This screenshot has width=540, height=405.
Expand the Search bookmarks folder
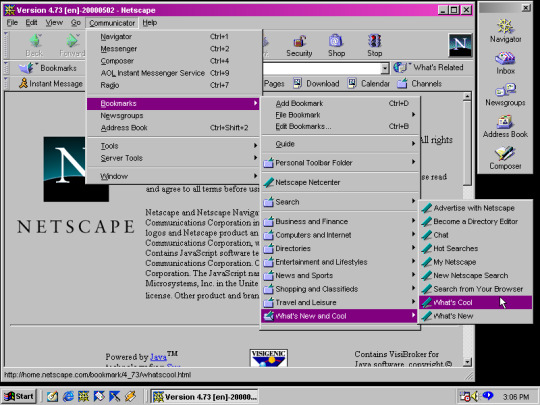340,202
